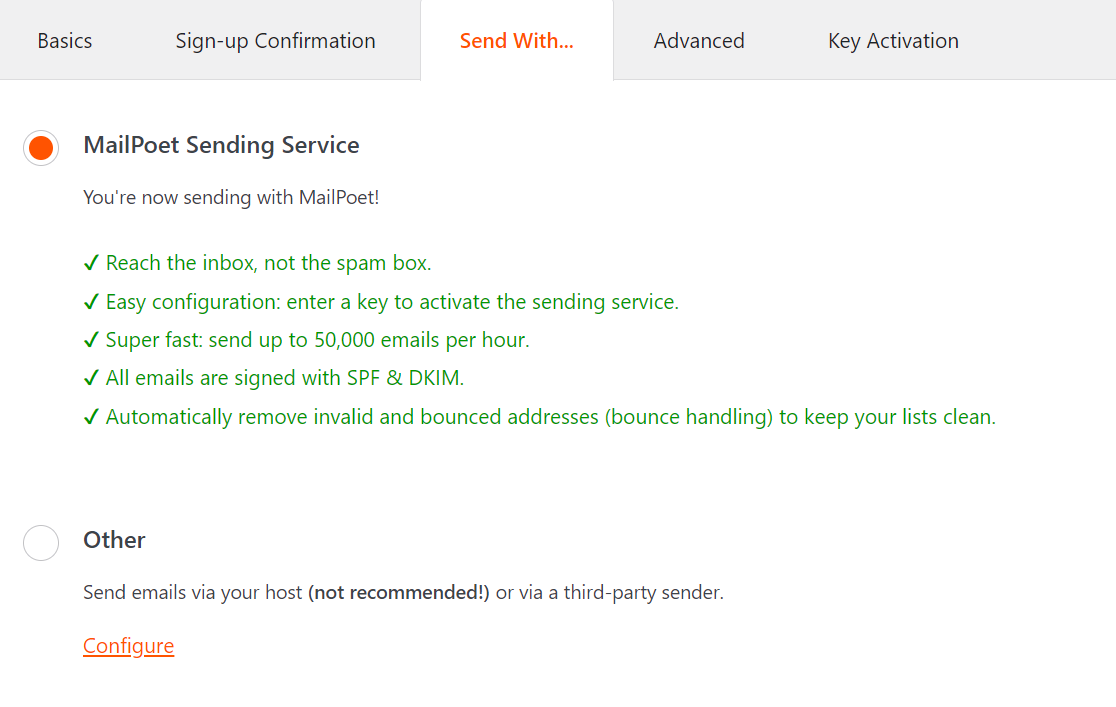The image size is (1116, 707).
Task: Click the checkmark beside 50,000 emails per hour
Action: pos(92,339)
